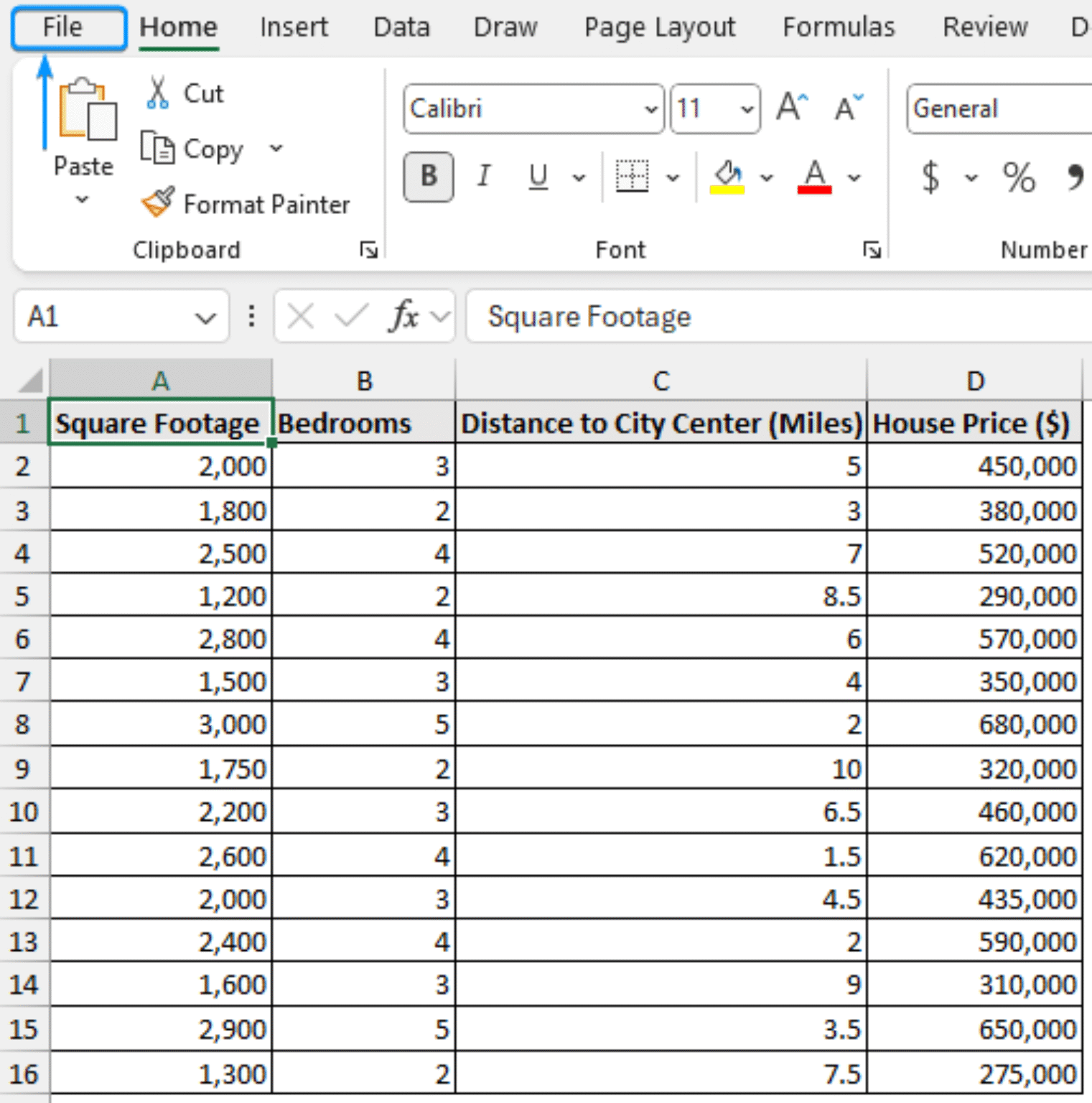1092x1103 pixels.
Task: Click the Select All corner triangle
Action: pyautogui.click(x=29, y=380)
